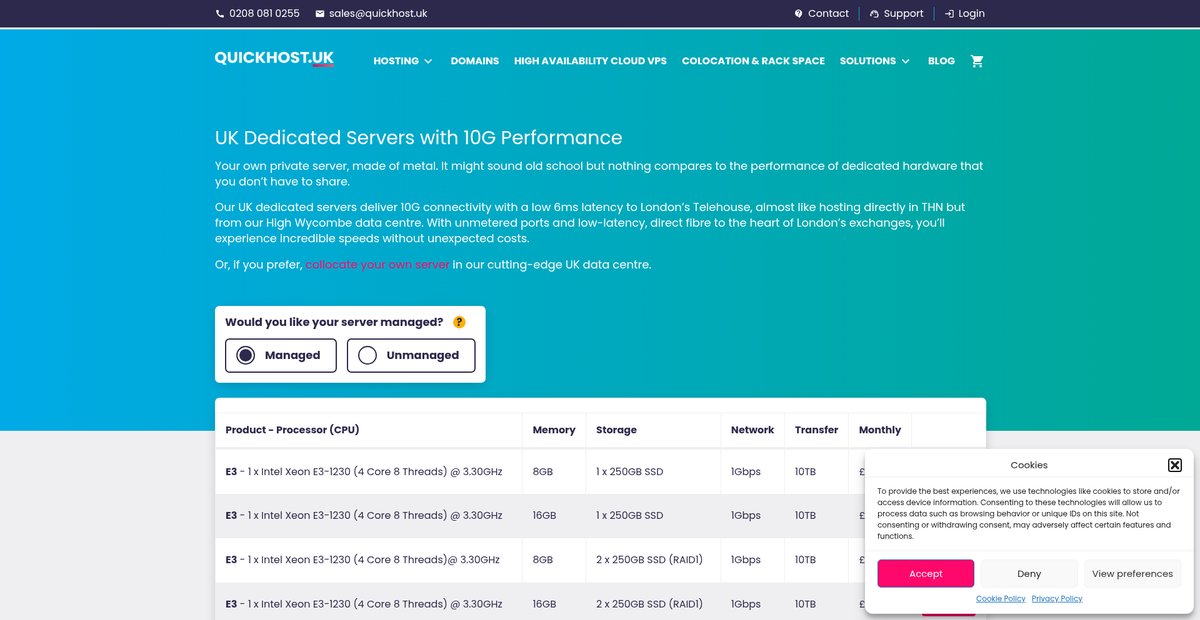
Task: Click the Memory column header
Action: coord(554,430)
